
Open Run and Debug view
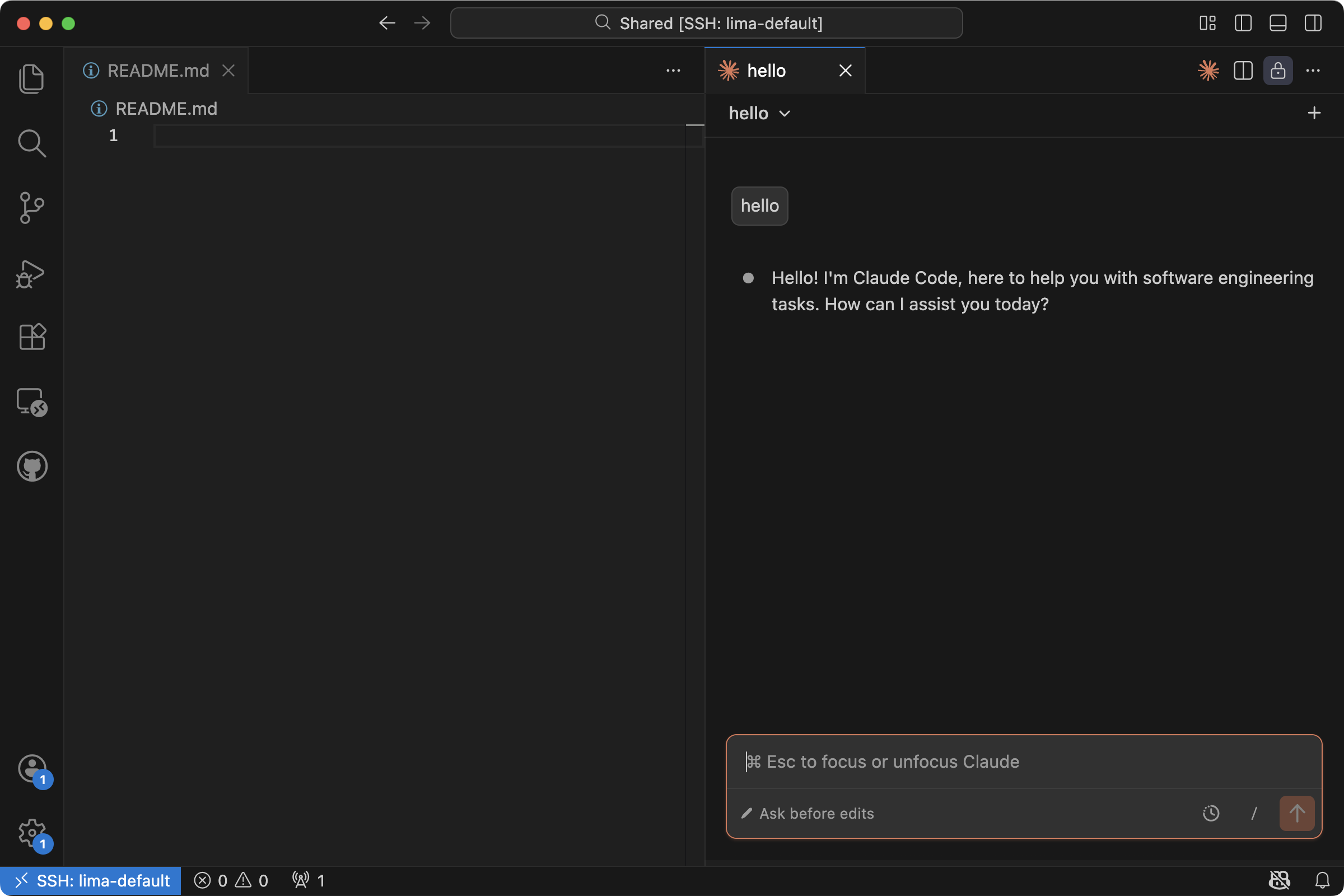[31, 274]
